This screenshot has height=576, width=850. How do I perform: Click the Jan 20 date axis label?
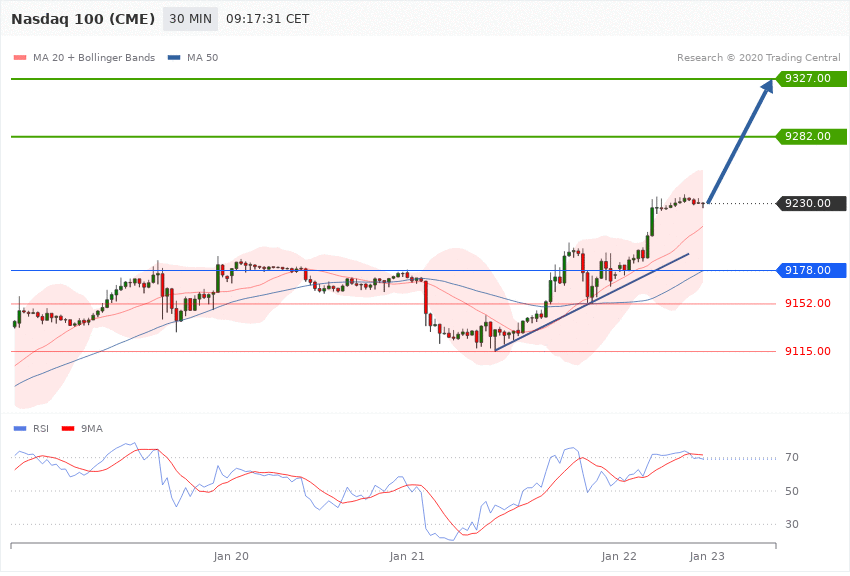point(231,556)
